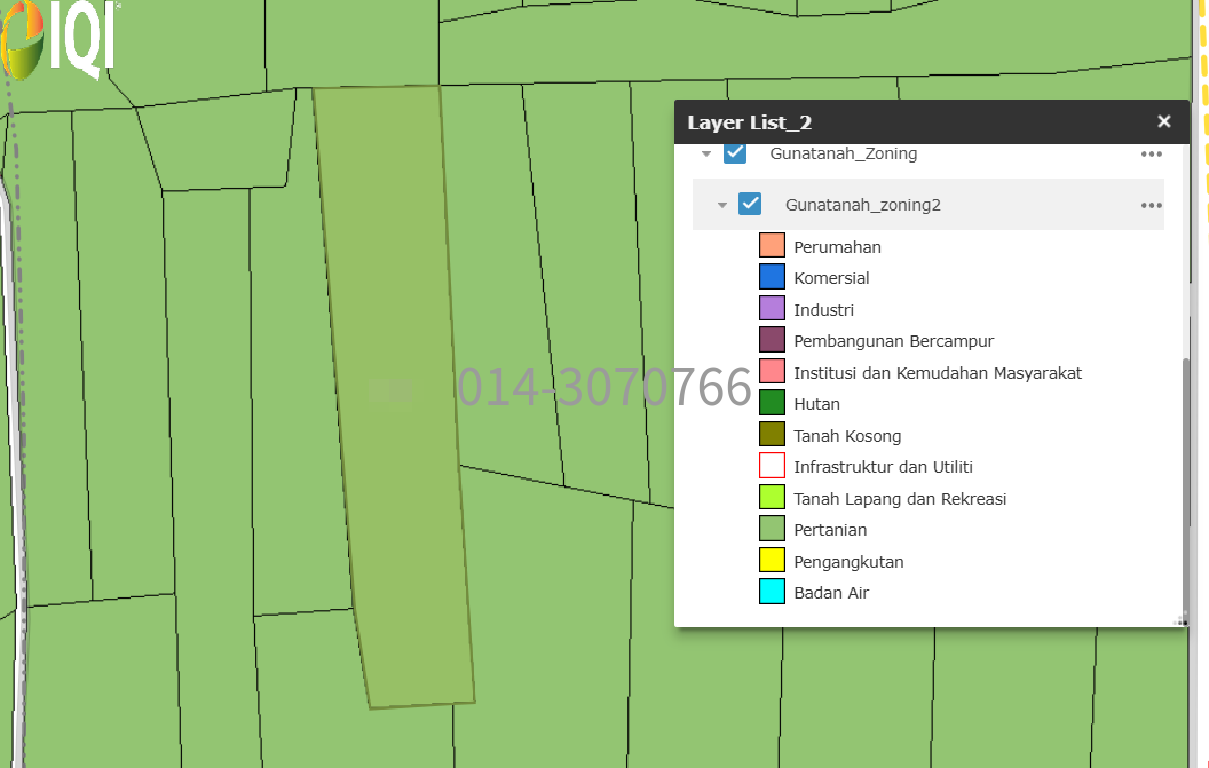Select the Gunatanah_Zoning layer name
Image resolution: width=1209 pixels, height=768 pixels.
click(x=843, y=154)
